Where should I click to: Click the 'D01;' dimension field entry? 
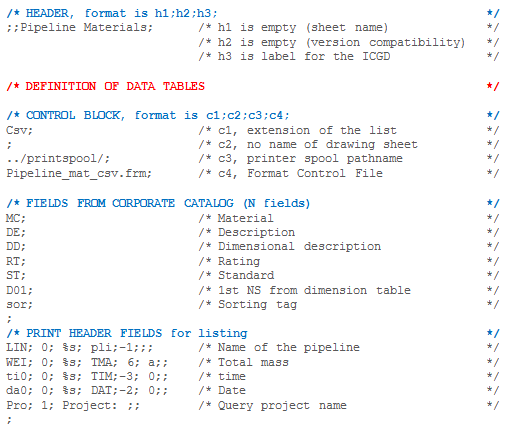[19, 290]
